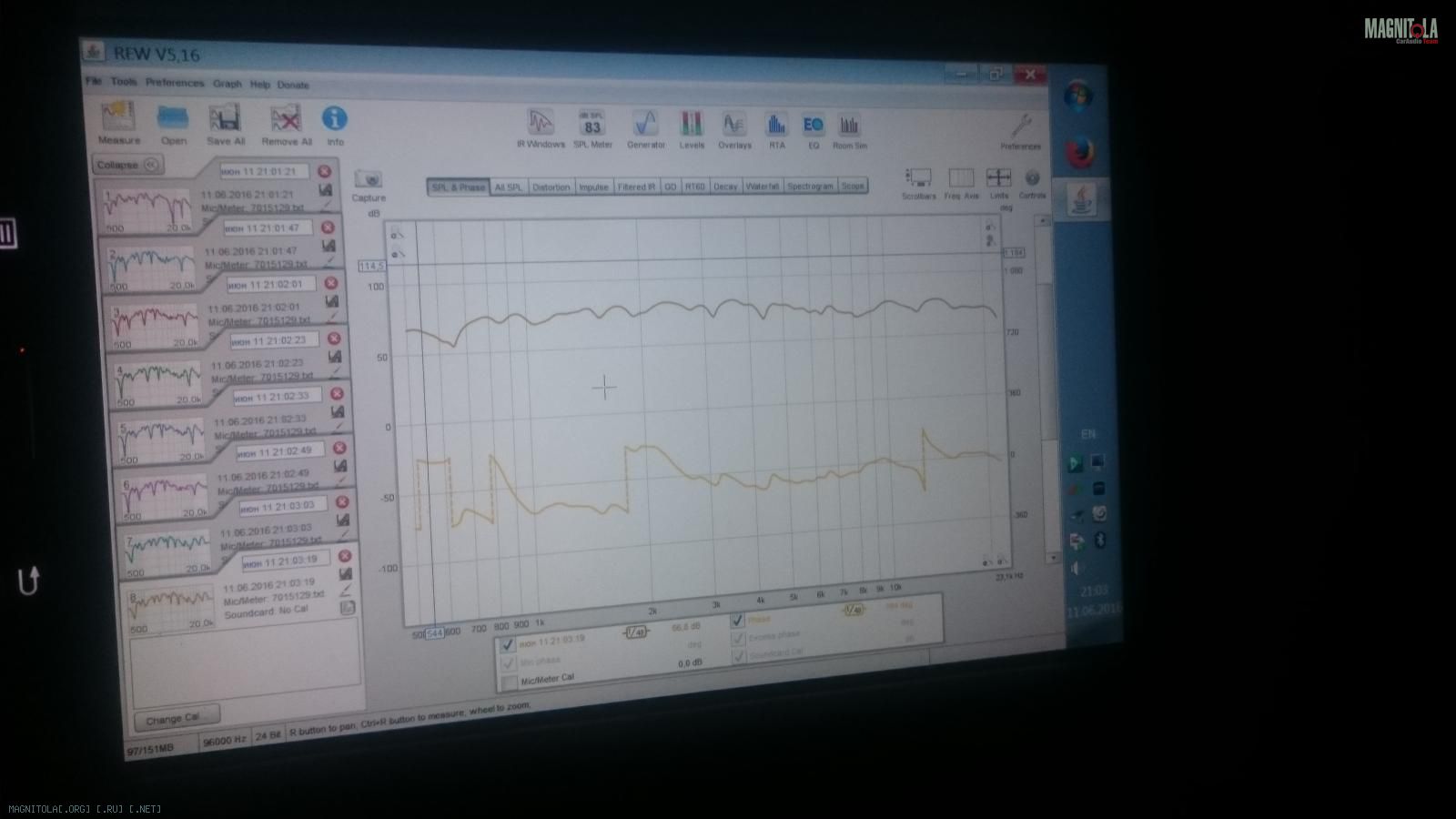Open the Overlays window
Viewport: 1456px width, 819px height.
(734, 130)
